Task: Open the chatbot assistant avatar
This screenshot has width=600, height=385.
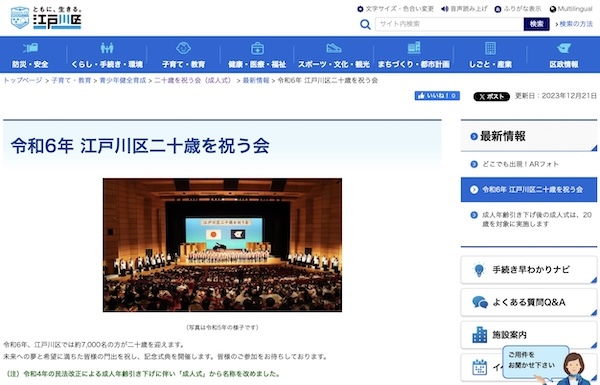Action: tap(573, 369)
